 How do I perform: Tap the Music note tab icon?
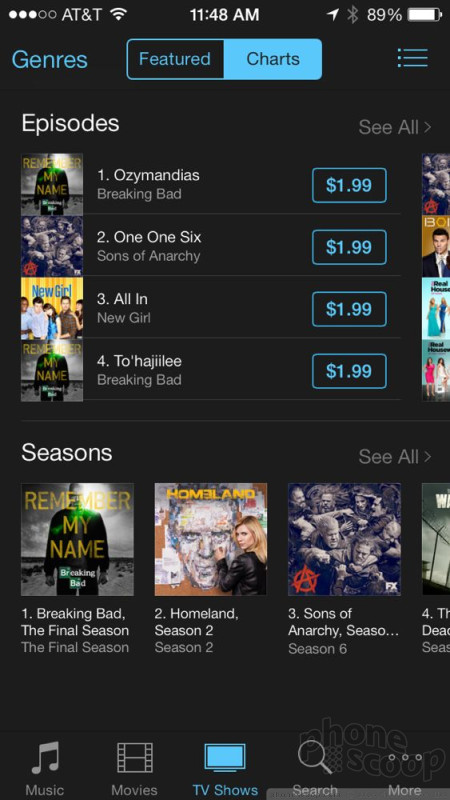coord(45,757)
